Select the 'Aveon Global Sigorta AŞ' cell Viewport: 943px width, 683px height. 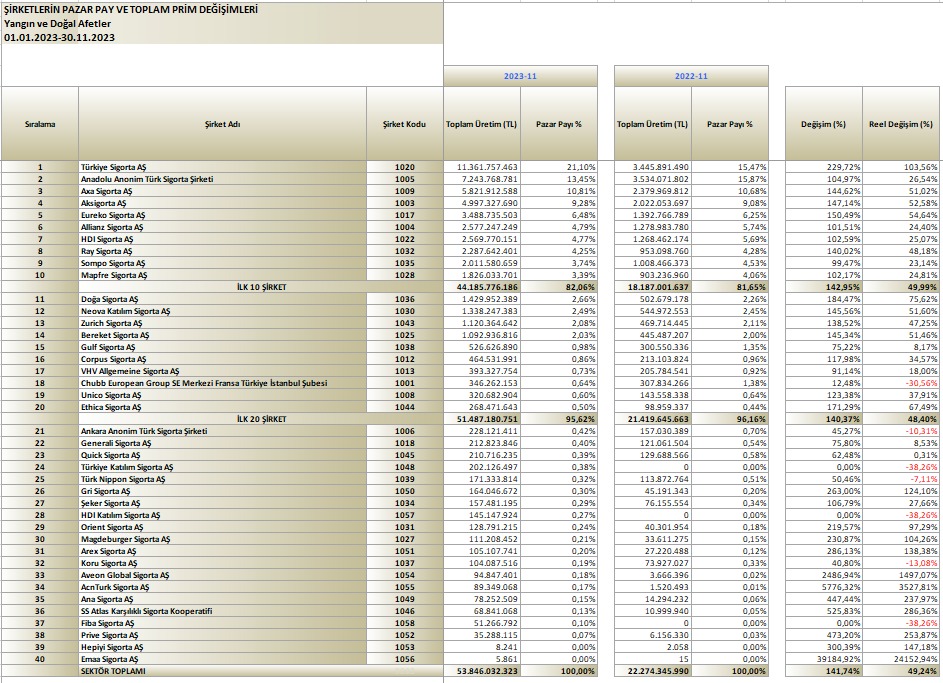(x=223, y=575)
